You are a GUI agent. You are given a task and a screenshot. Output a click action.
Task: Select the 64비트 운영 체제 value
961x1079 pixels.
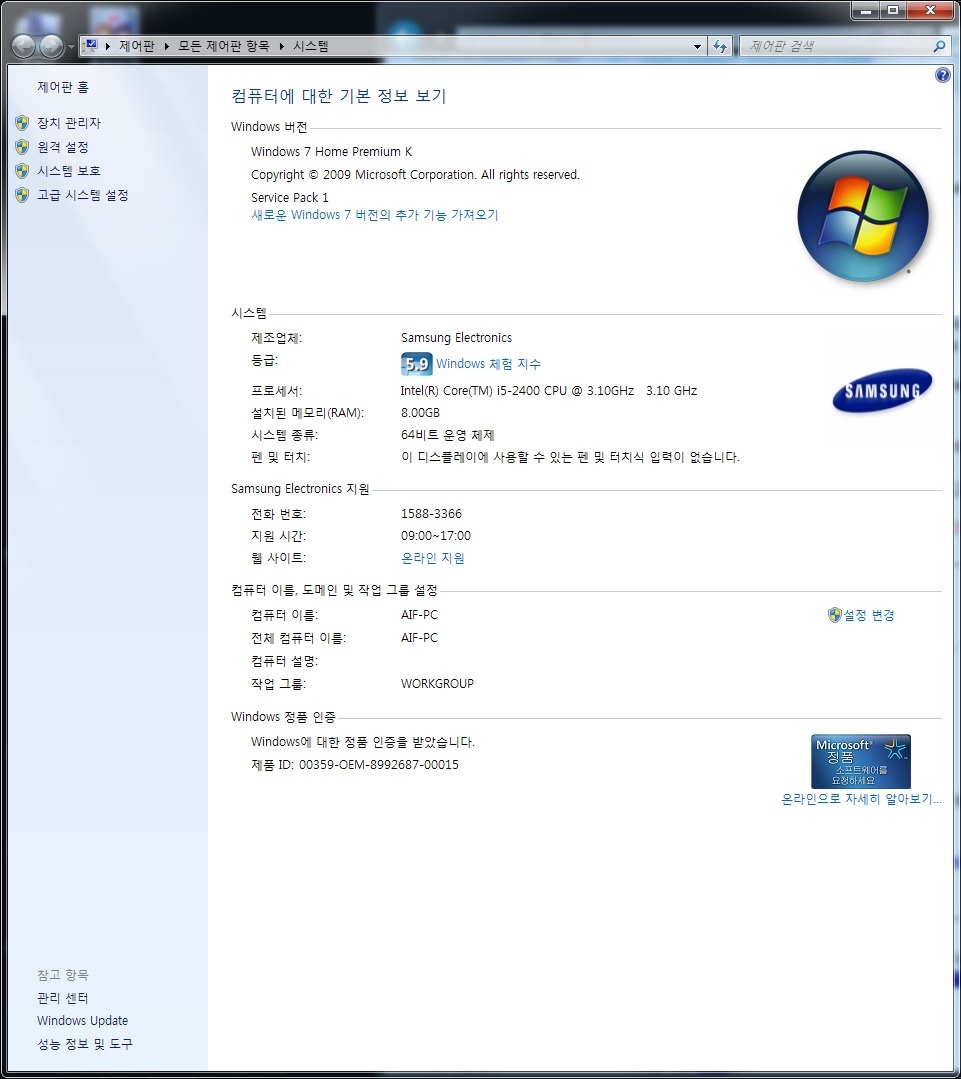[448, 435]
